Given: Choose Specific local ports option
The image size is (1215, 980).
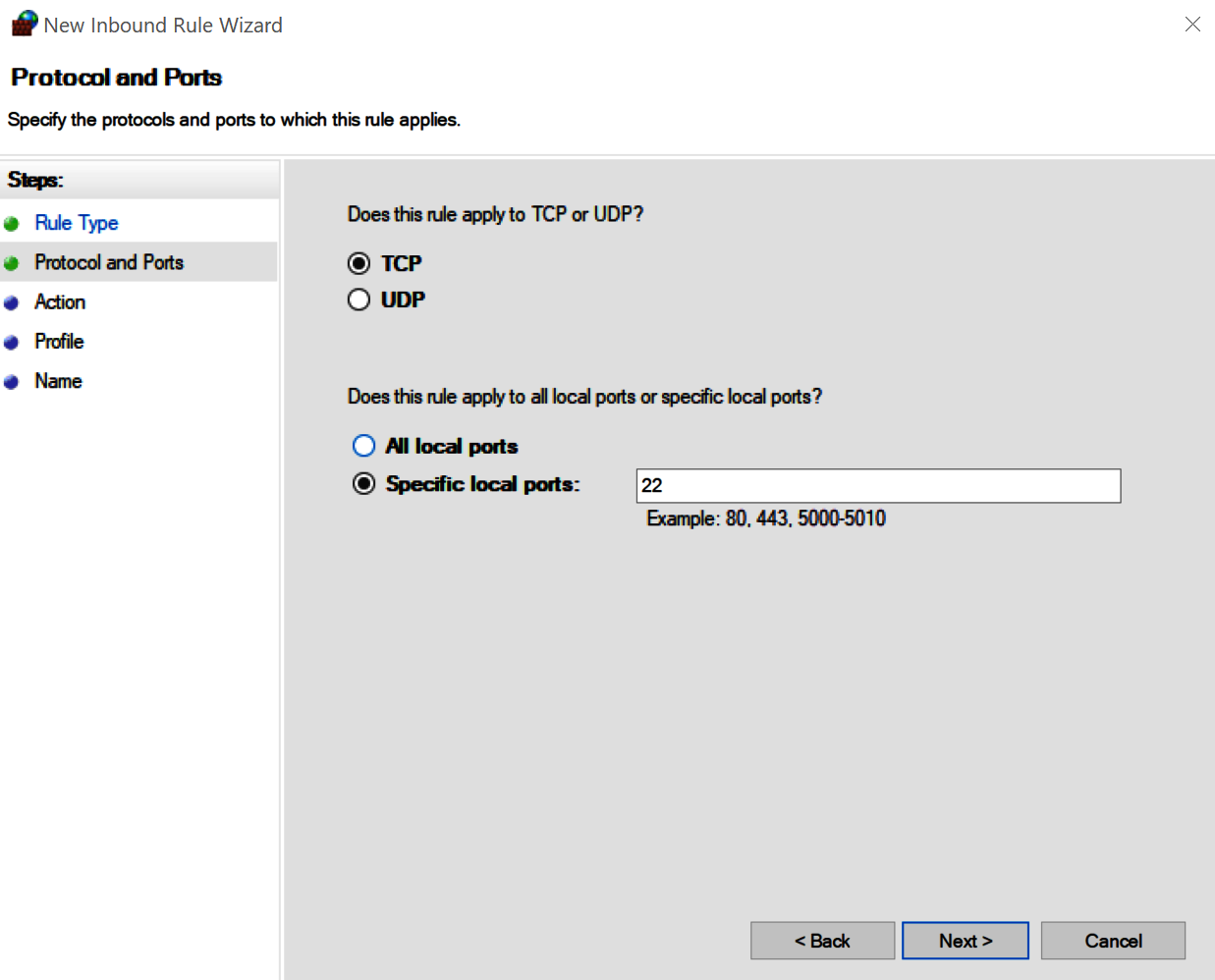Looking at the screenshot, I should [363, 483].
